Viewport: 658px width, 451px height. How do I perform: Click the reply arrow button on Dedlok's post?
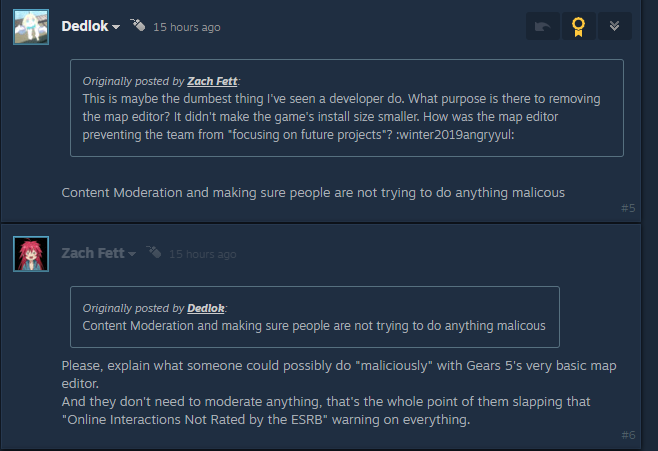543,27
